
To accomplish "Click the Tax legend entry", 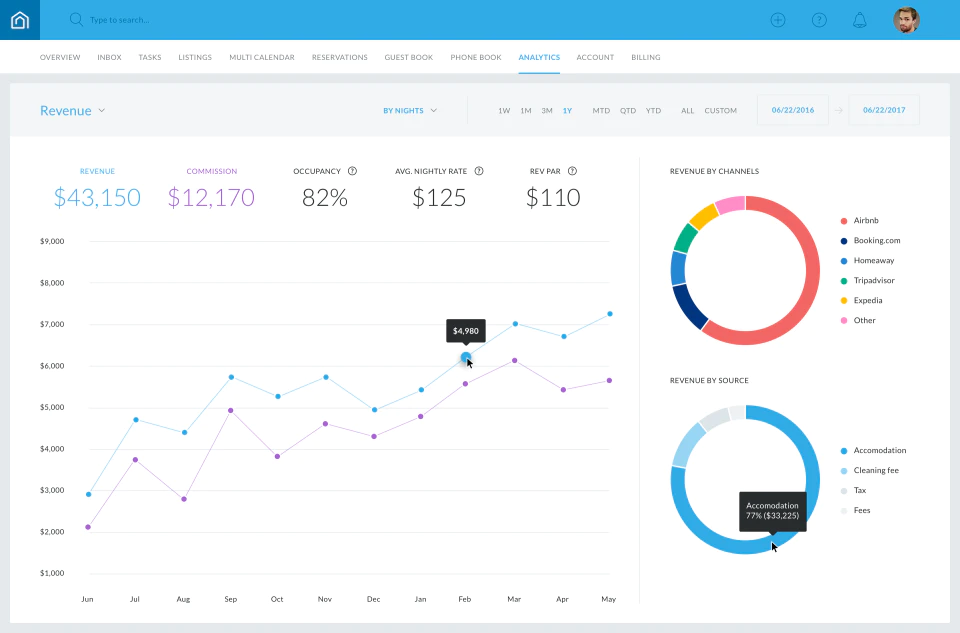I will pyautogui.click(x=853, y=490).
